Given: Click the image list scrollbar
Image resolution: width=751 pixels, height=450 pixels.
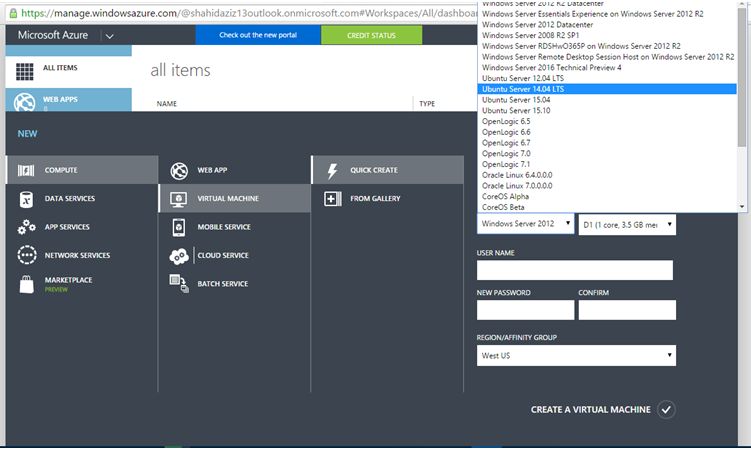Looking at the screenshot, I should click(x=742, y=77).
